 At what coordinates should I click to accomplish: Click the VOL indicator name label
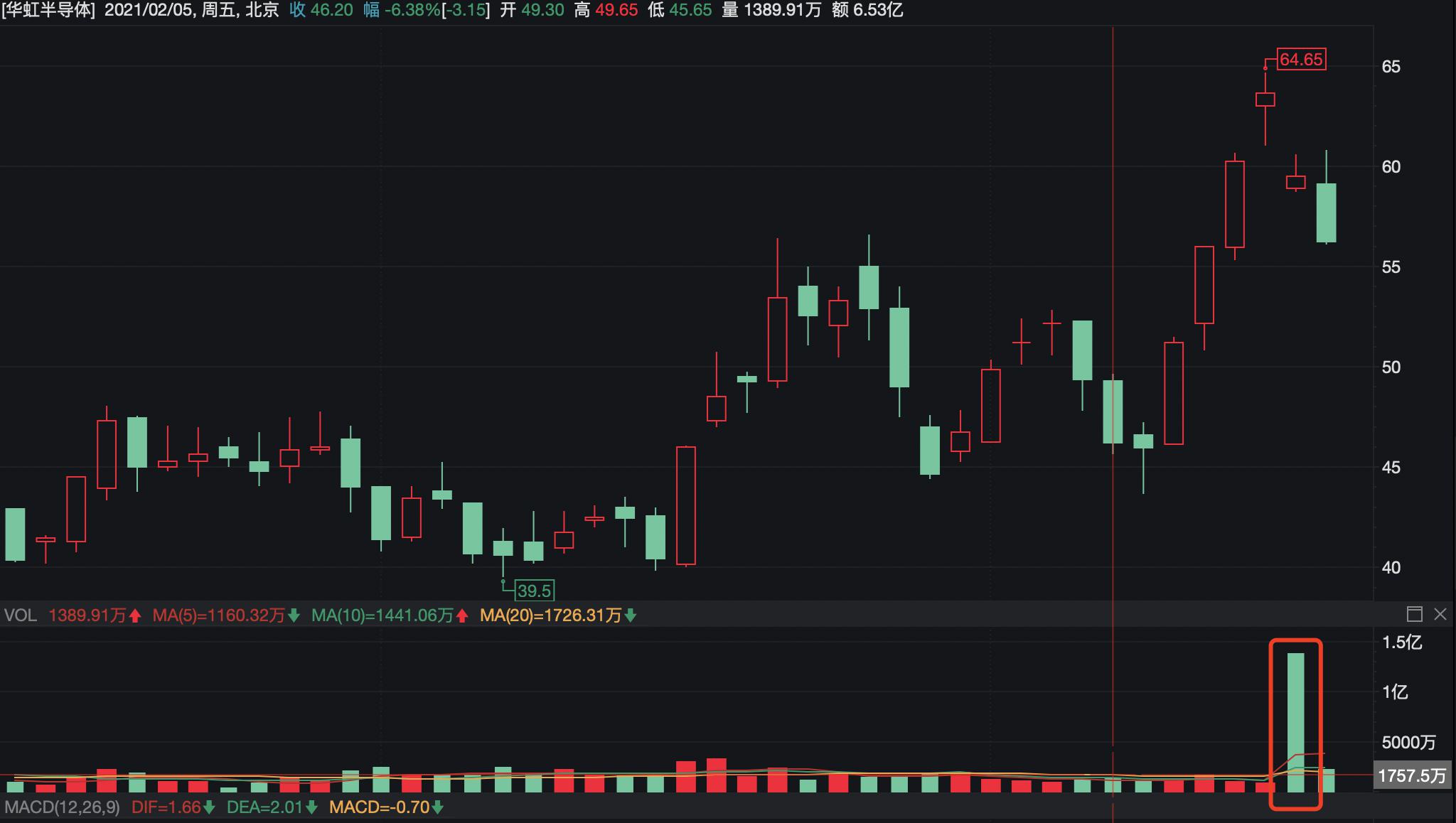click(x=21, y=615)
